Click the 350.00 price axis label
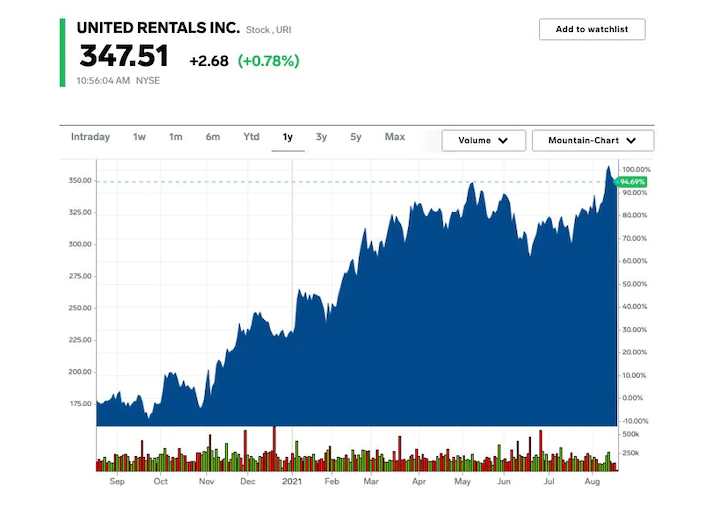The width and height of the screenshot is (702, 526). pos(80,180)
